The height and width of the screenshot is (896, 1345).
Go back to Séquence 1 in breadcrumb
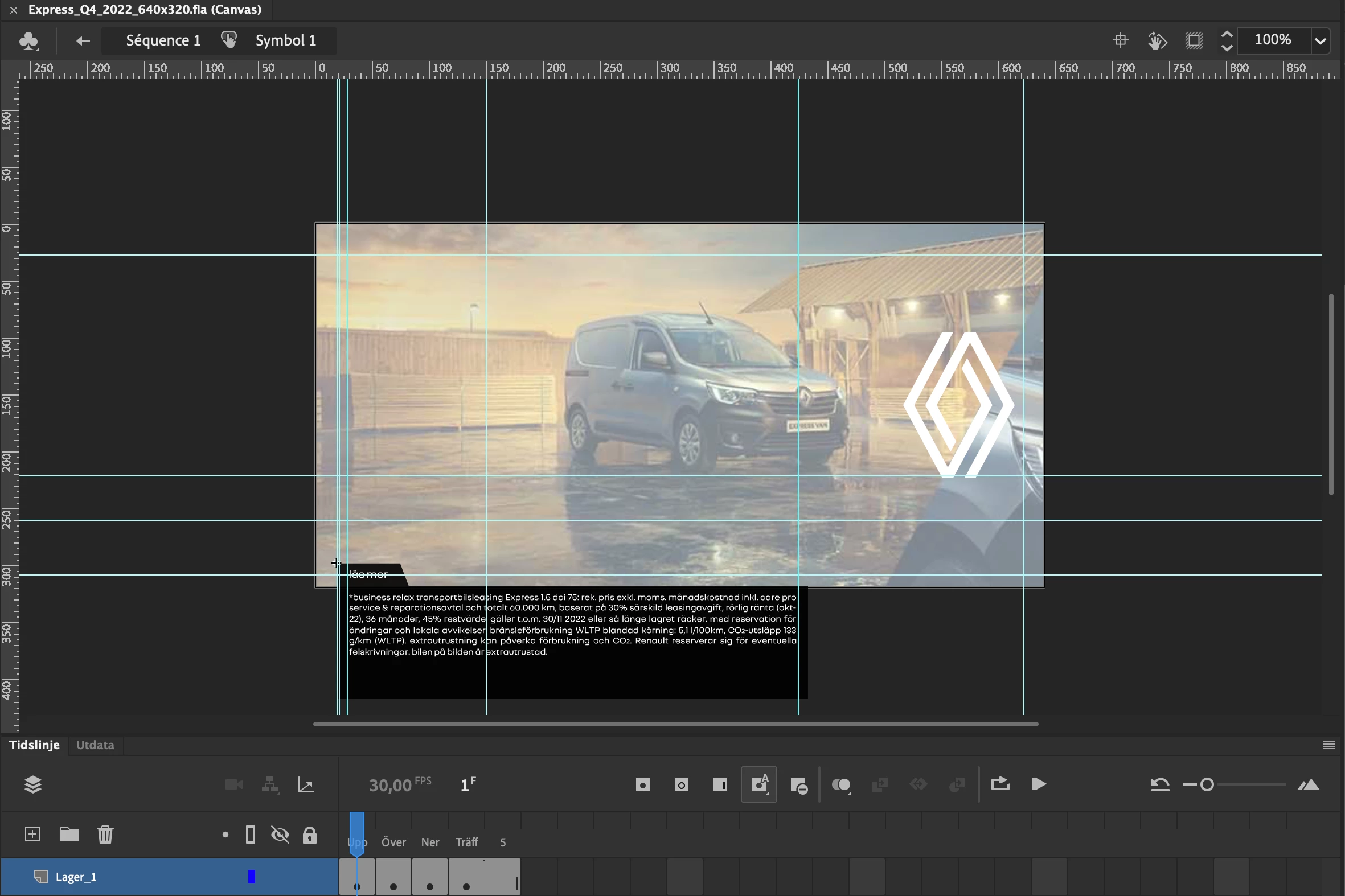click(x=163, y=40)
